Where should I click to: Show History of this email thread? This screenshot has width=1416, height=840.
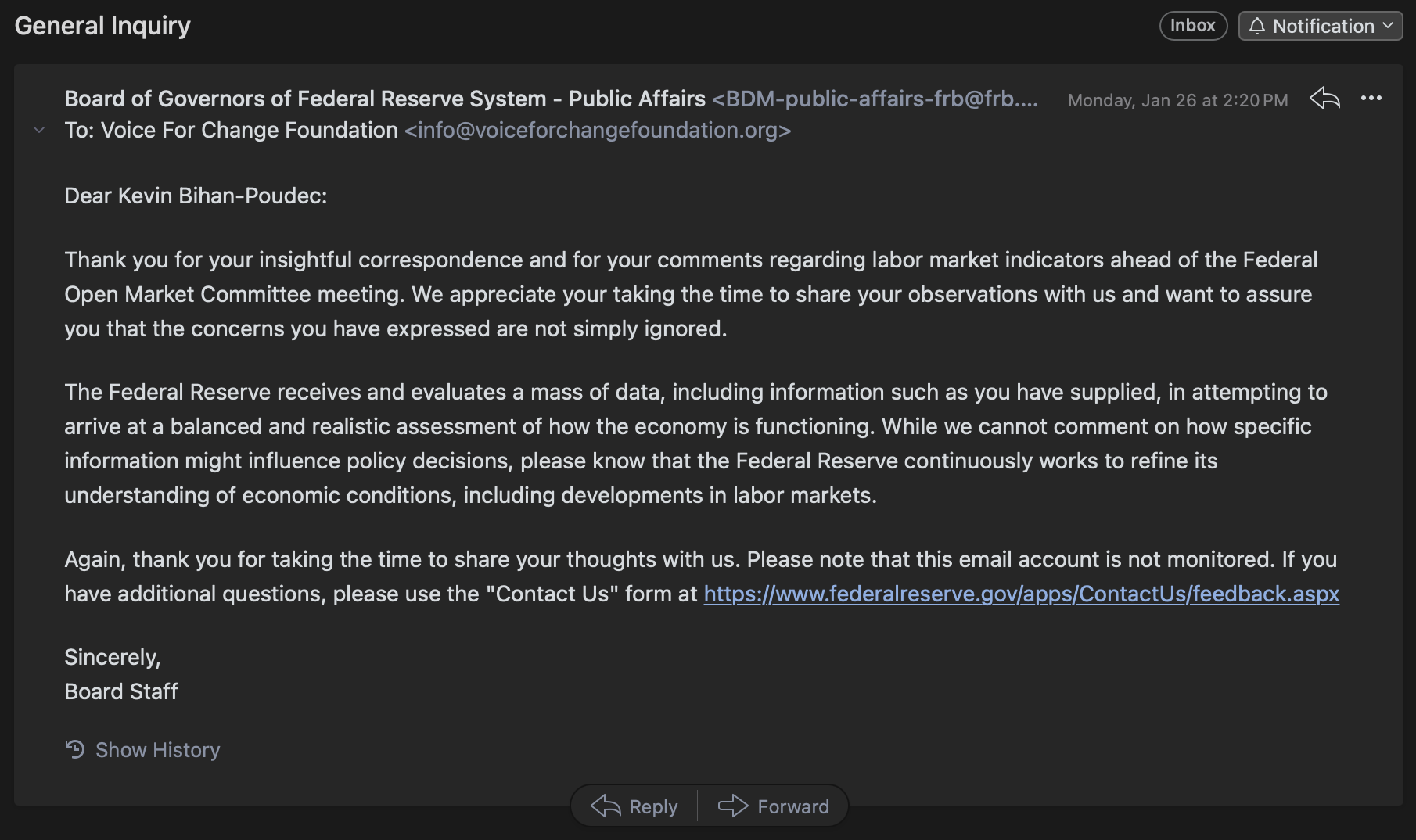(x=157, y=750)
